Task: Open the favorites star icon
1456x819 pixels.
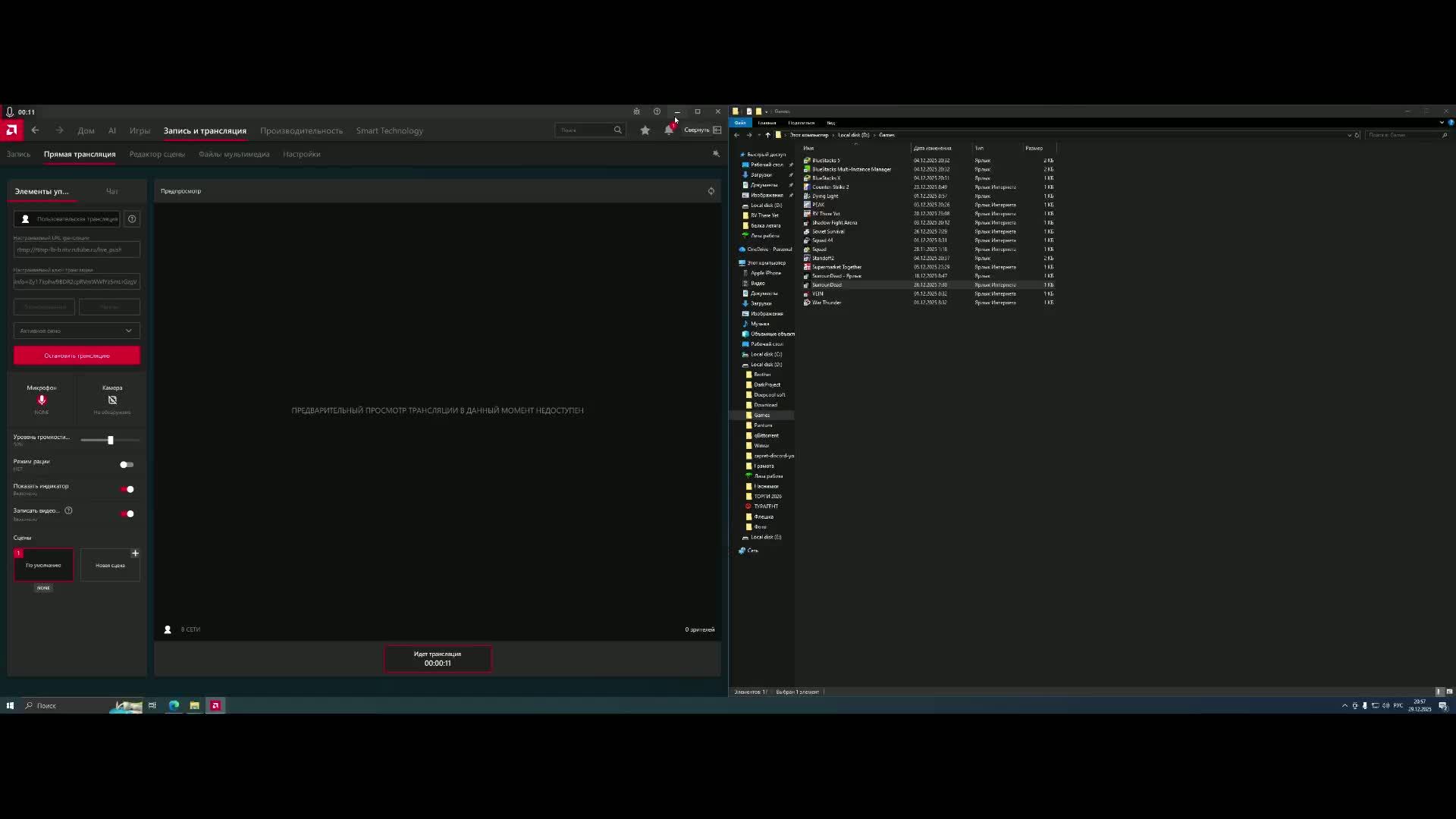Action: (645, 130)
